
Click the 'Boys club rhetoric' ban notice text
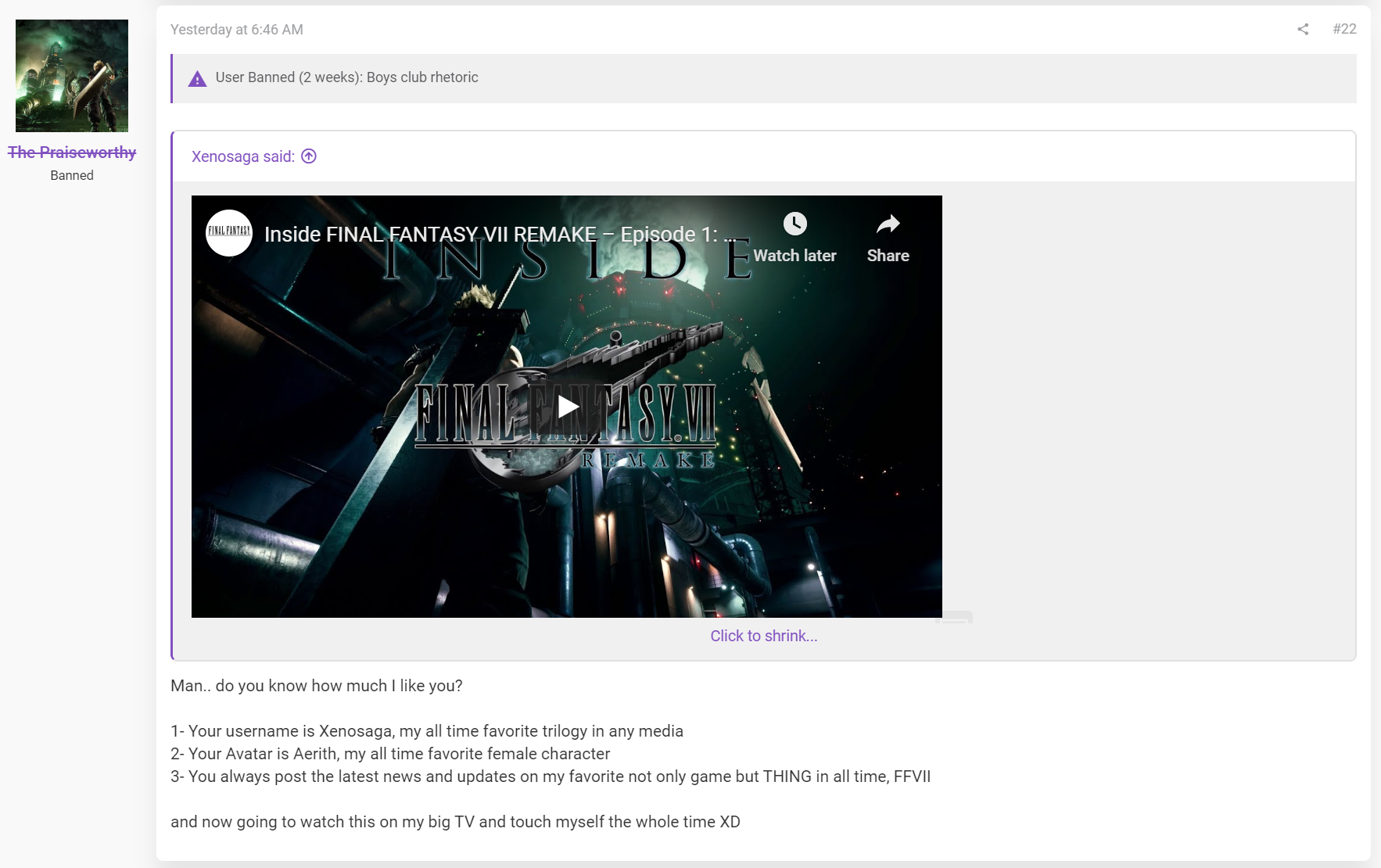pyautogui.click(x=422, y=77)
